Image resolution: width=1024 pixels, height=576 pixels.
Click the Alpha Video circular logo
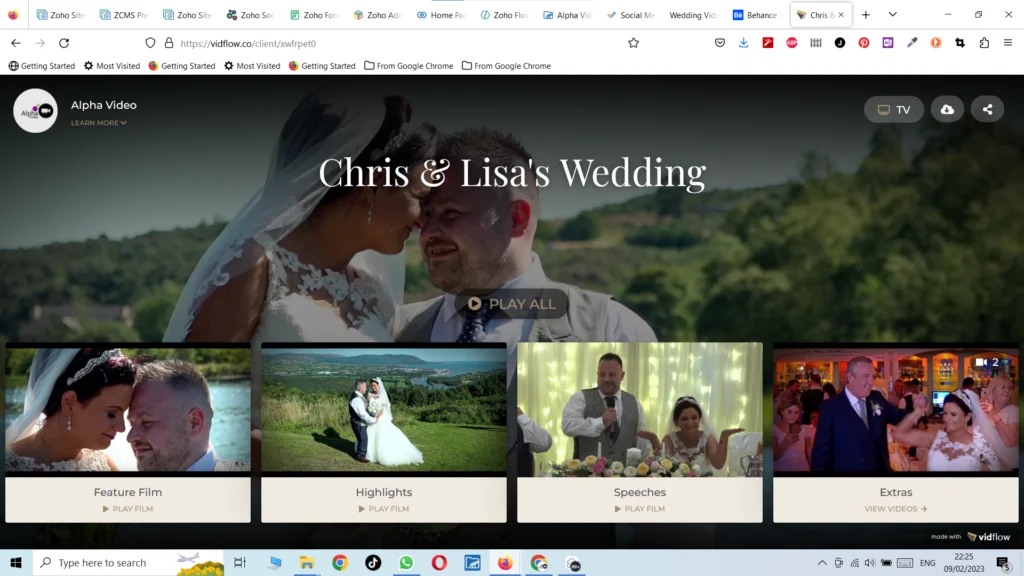[x=35, y=110]
